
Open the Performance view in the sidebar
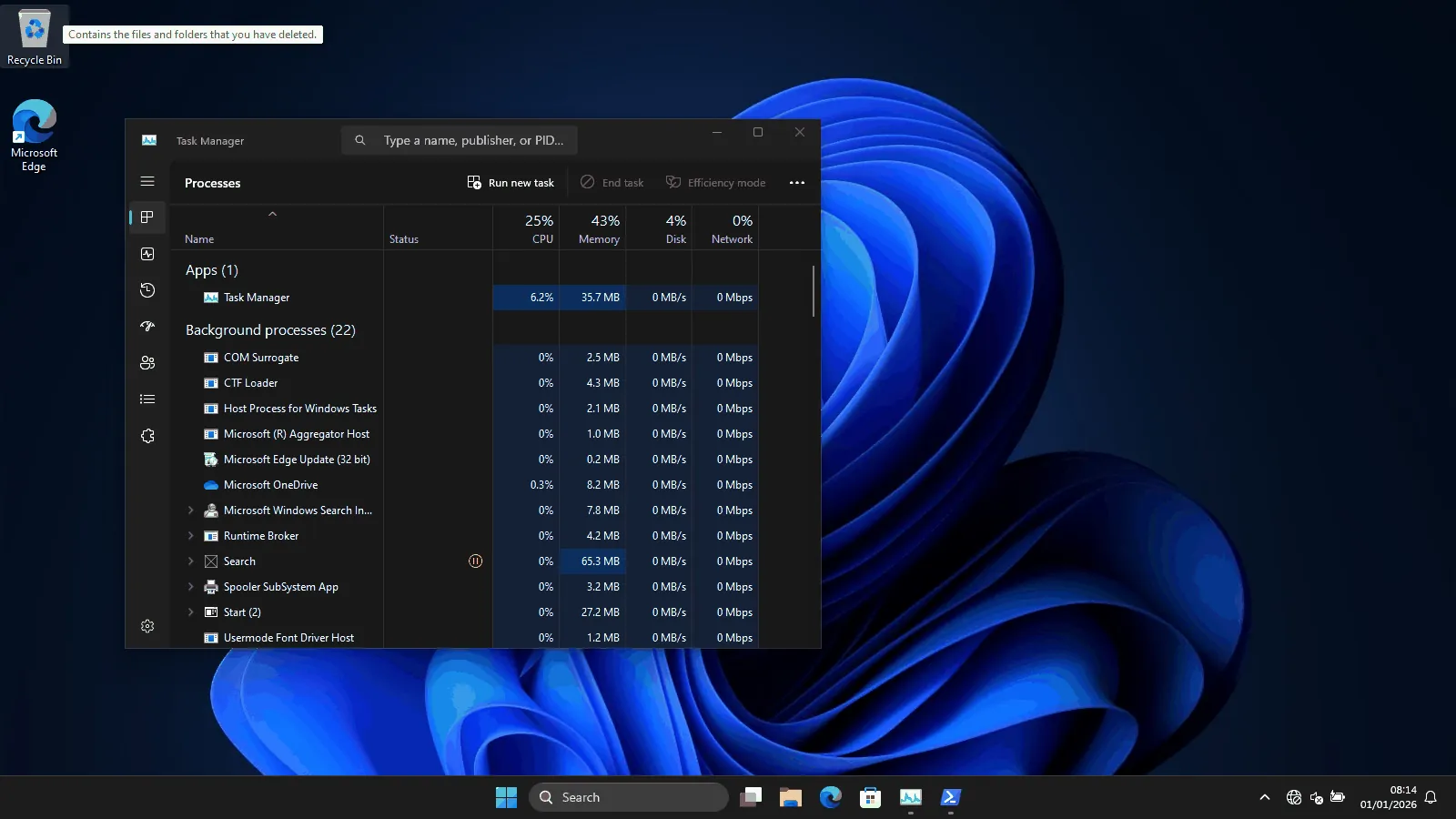147,254
